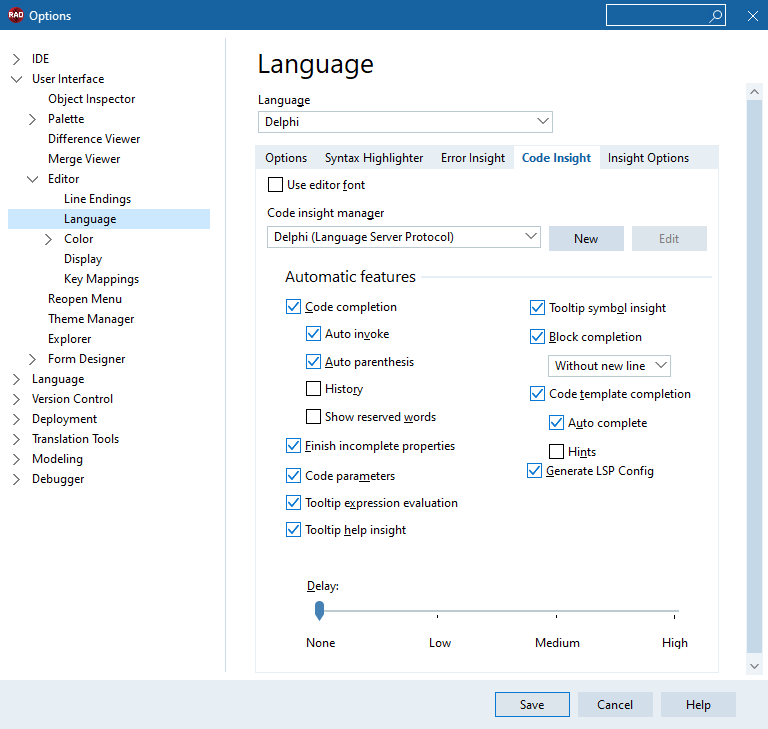Close the Options dialog
Screen dimensions: 768x729
tap(753, 16)
